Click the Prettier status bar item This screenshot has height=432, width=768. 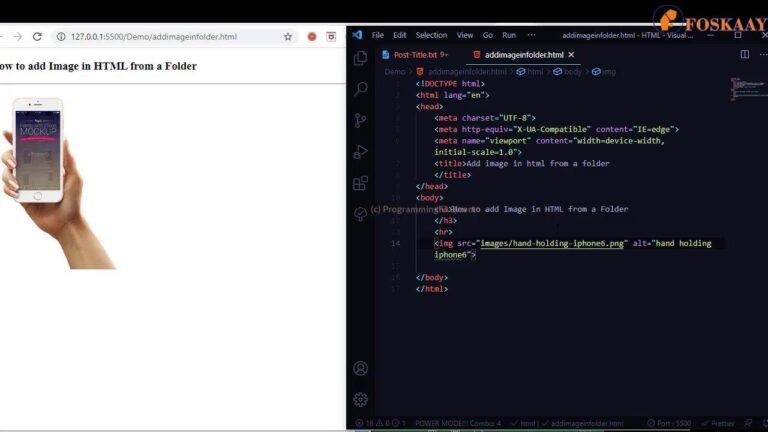click(719, 423)
